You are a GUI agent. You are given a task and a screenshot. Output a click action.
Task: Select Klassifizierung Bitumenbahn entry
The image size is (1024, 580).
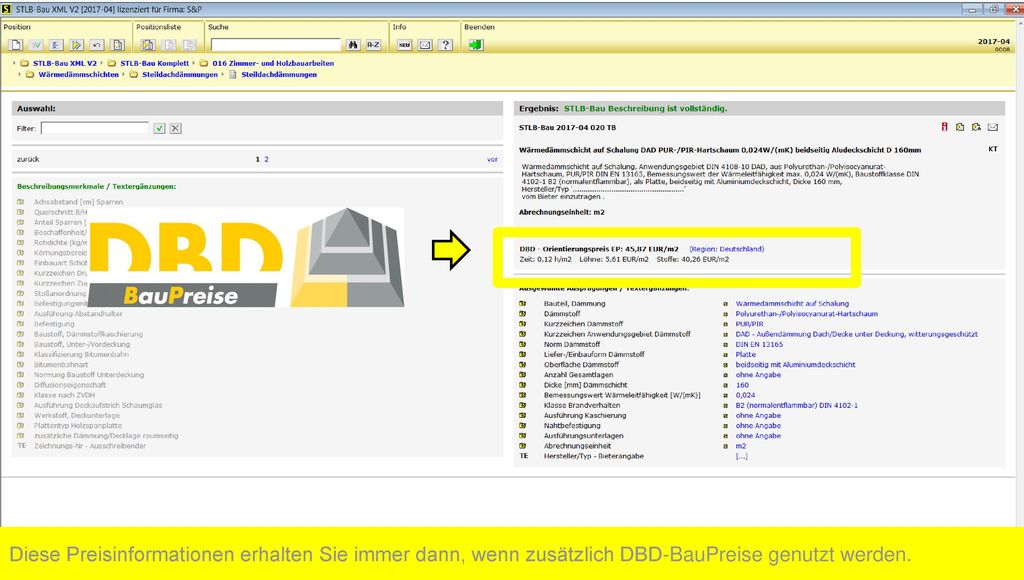point(82,355)
